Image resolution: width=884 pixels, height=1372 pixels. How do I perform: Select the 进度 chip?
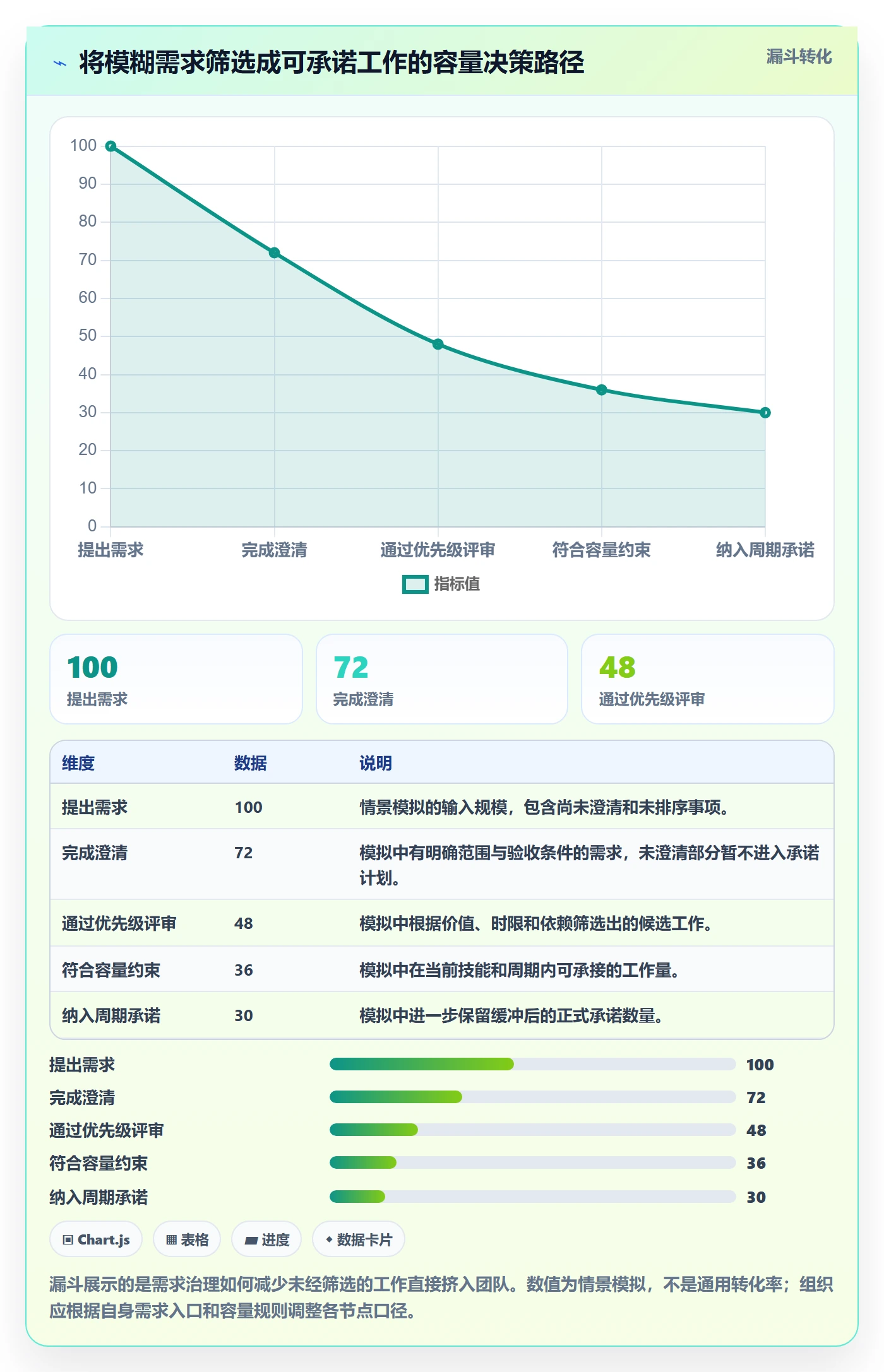click(x=266, y=1239)
